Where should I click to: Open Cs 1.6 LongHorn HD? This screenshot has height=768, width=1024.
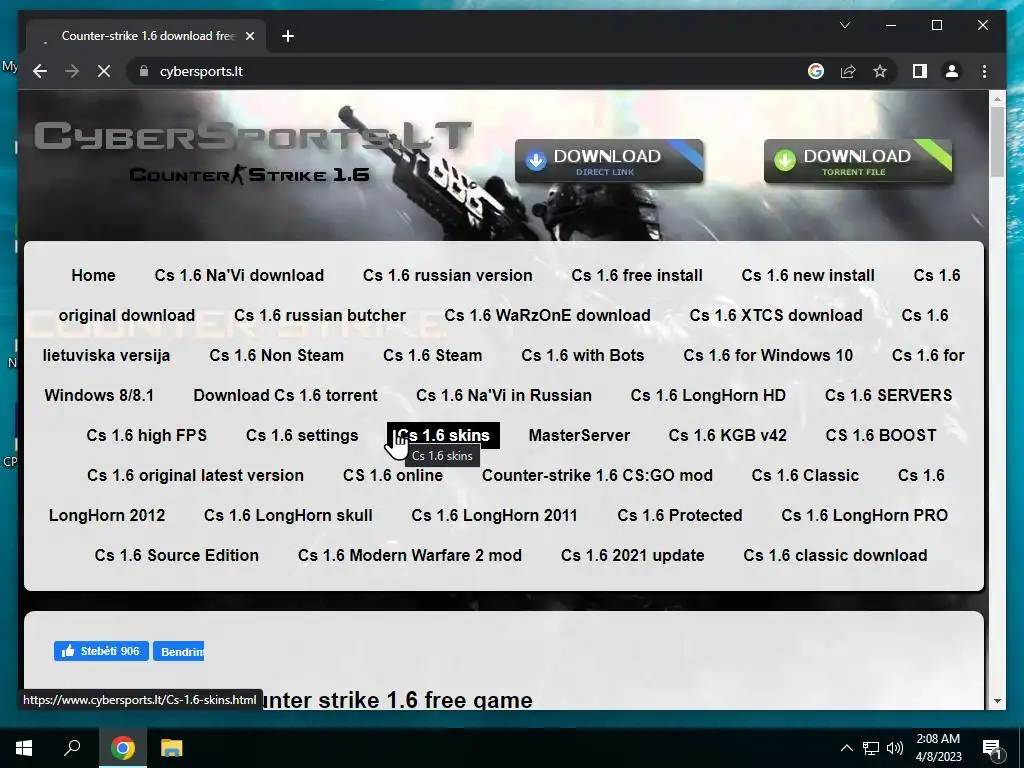coord(708,395)
